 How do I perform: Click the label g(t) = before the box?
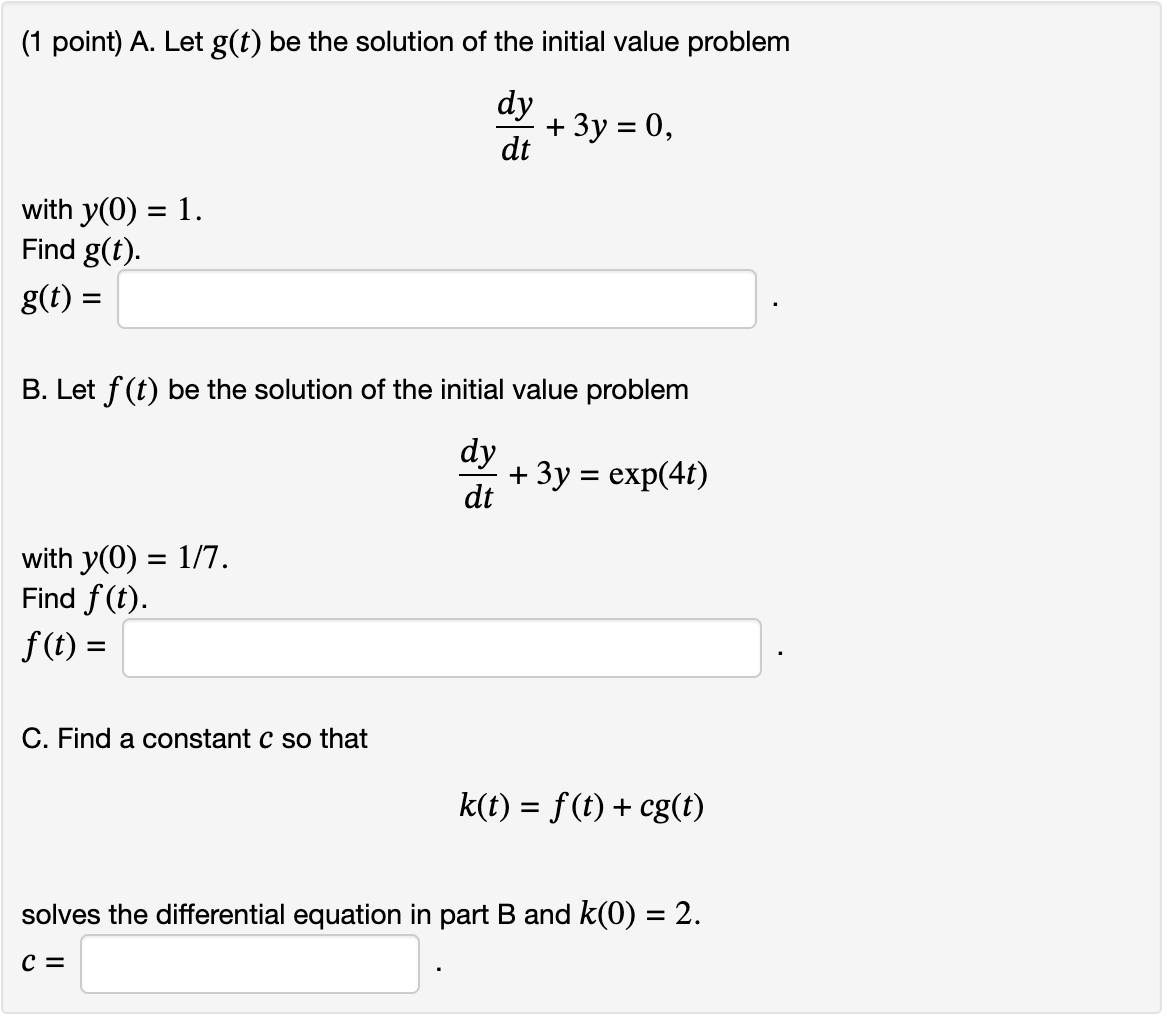coord(59,298)
